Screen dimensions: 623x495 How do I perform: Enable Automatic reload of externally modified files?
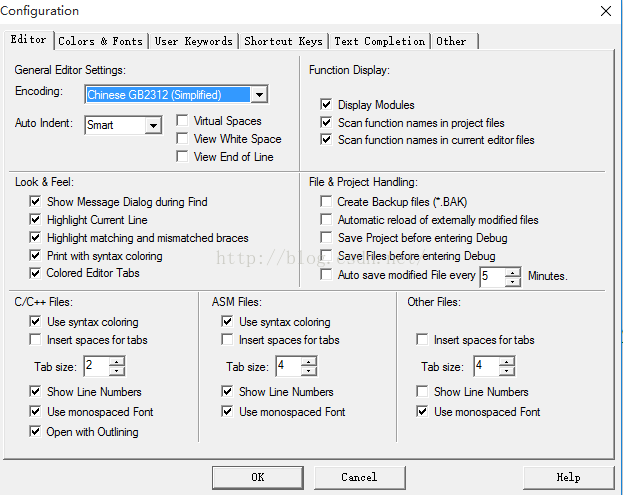[326, 219]
